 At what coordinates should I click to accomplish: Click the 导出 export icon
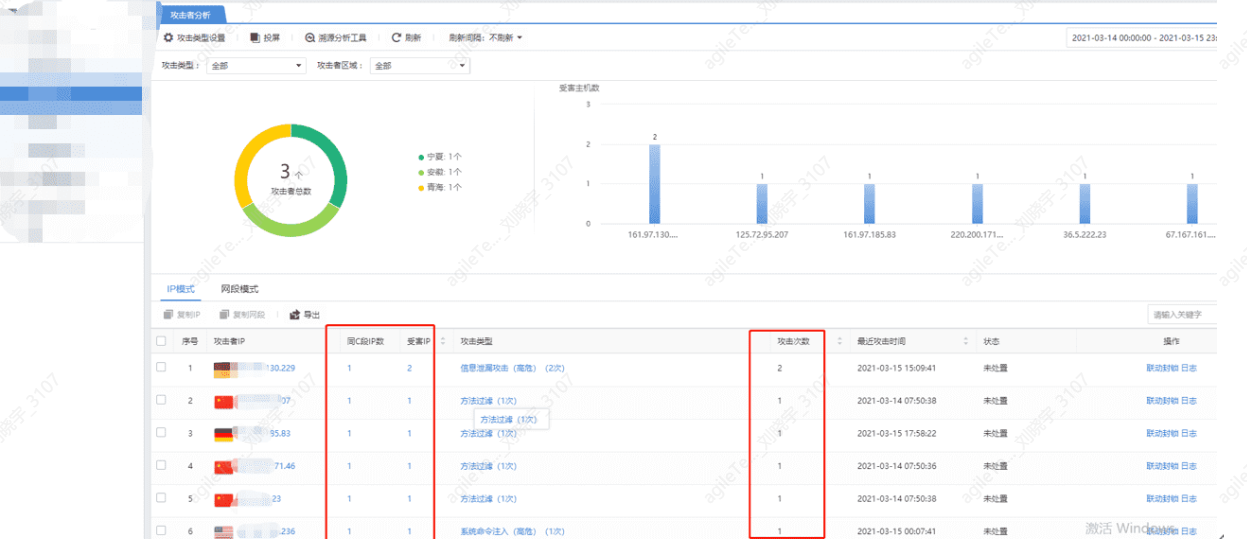tap(295, 315)
